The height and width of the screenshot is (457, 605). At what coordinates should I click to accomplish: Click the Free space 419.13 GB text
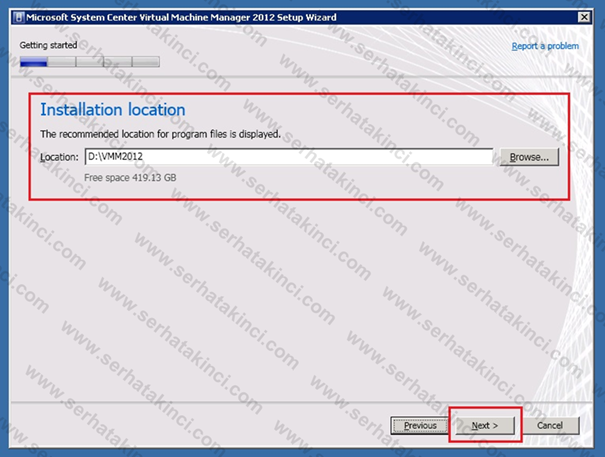tap(130, 178)
